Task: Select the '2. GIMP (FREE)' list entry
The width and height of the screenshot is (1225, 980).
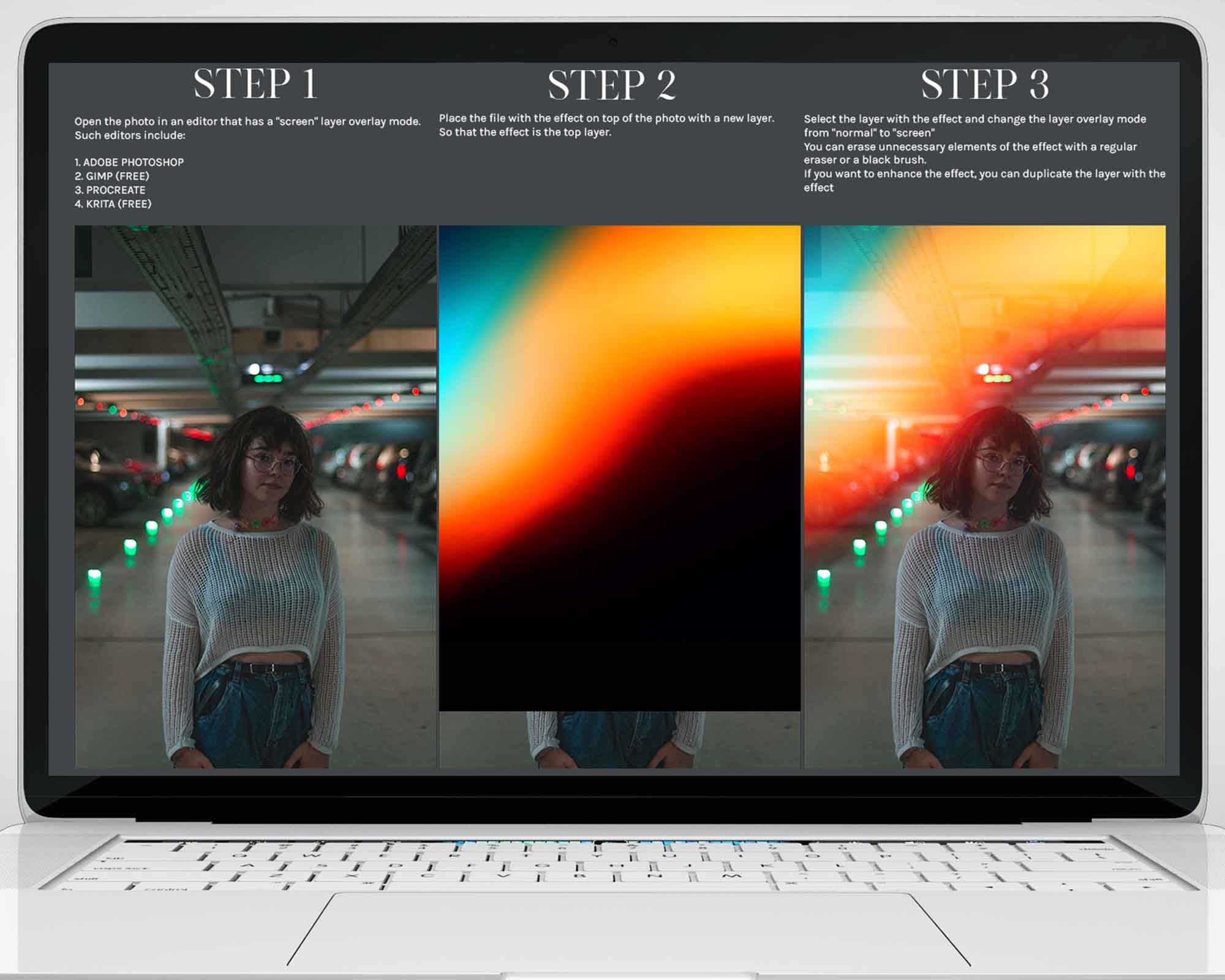Action: pyautogui.click(x=112, y=176)
